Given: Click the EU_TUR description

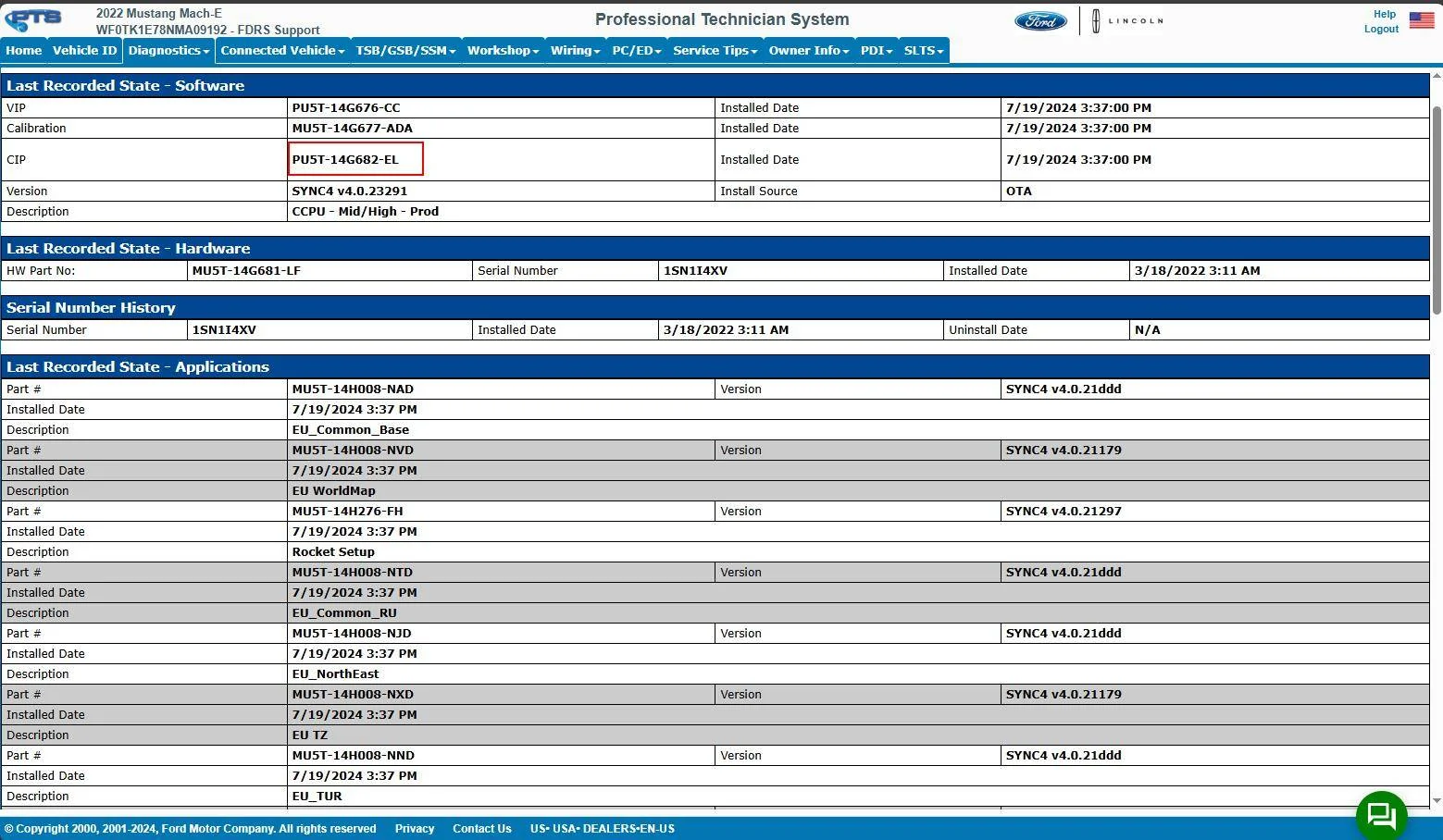Looking at the screenshot, I should click(317, 796).
